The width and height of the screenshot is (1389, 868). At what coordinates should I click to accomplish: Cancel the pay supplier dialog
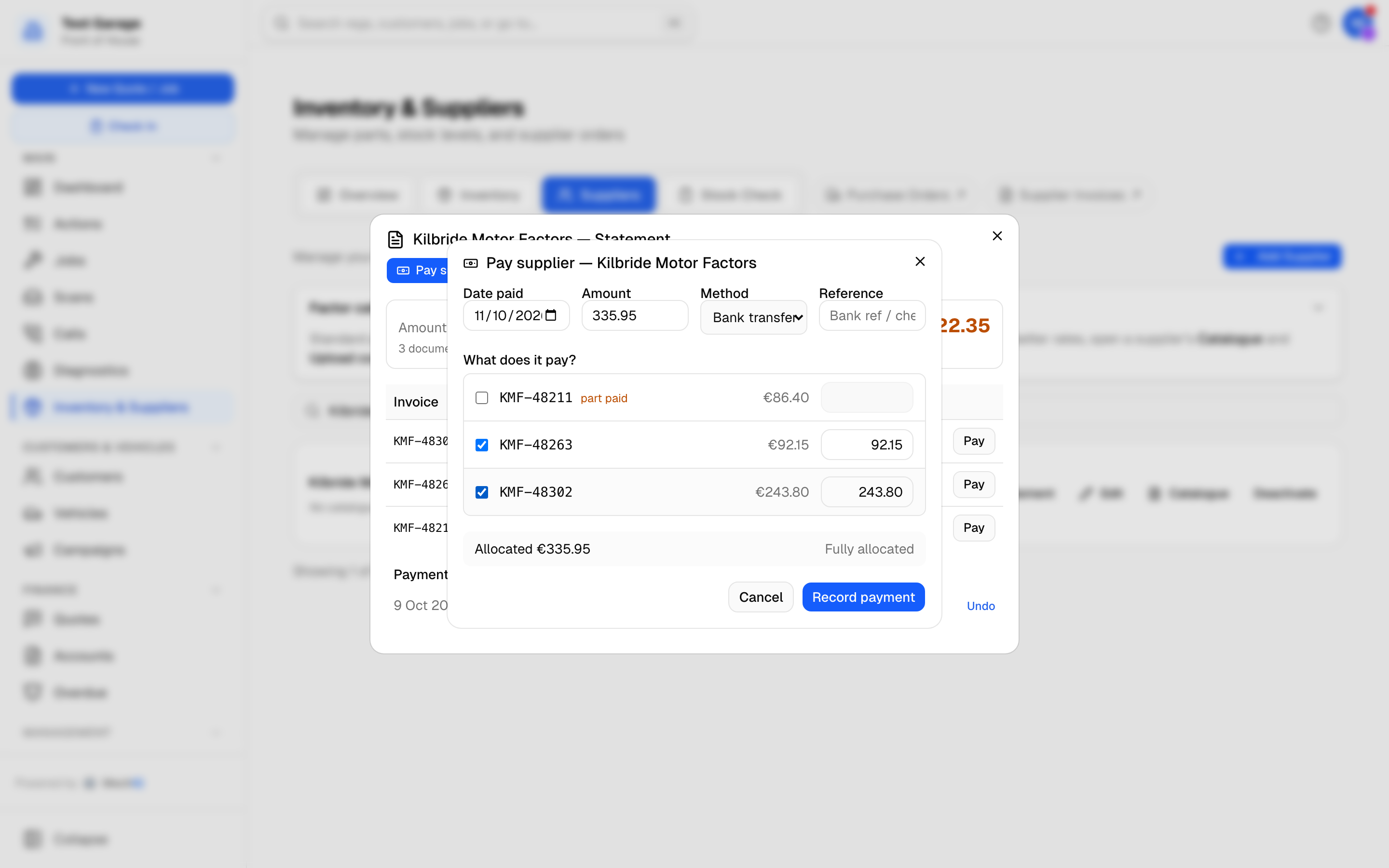761,597
